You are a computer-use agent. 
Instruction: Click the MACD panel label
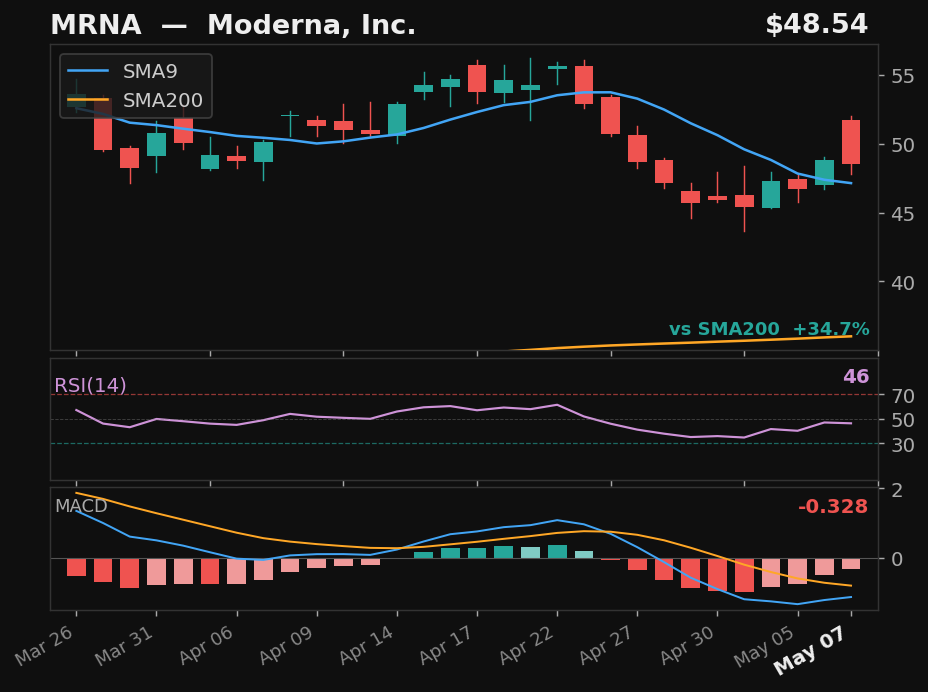[81, 506]
